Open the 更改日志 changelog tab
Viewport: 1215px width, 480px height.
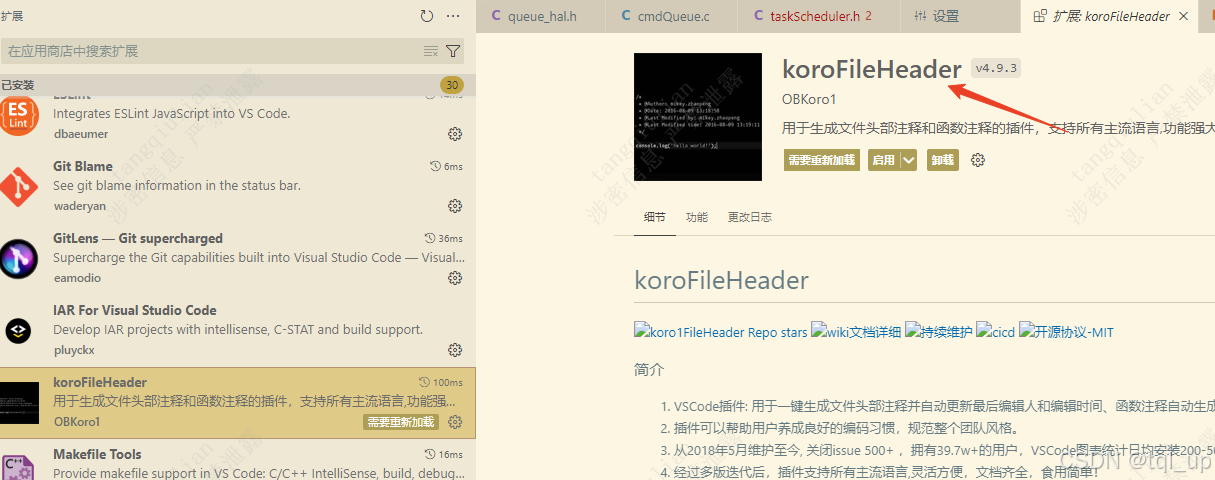coord(750,217)
